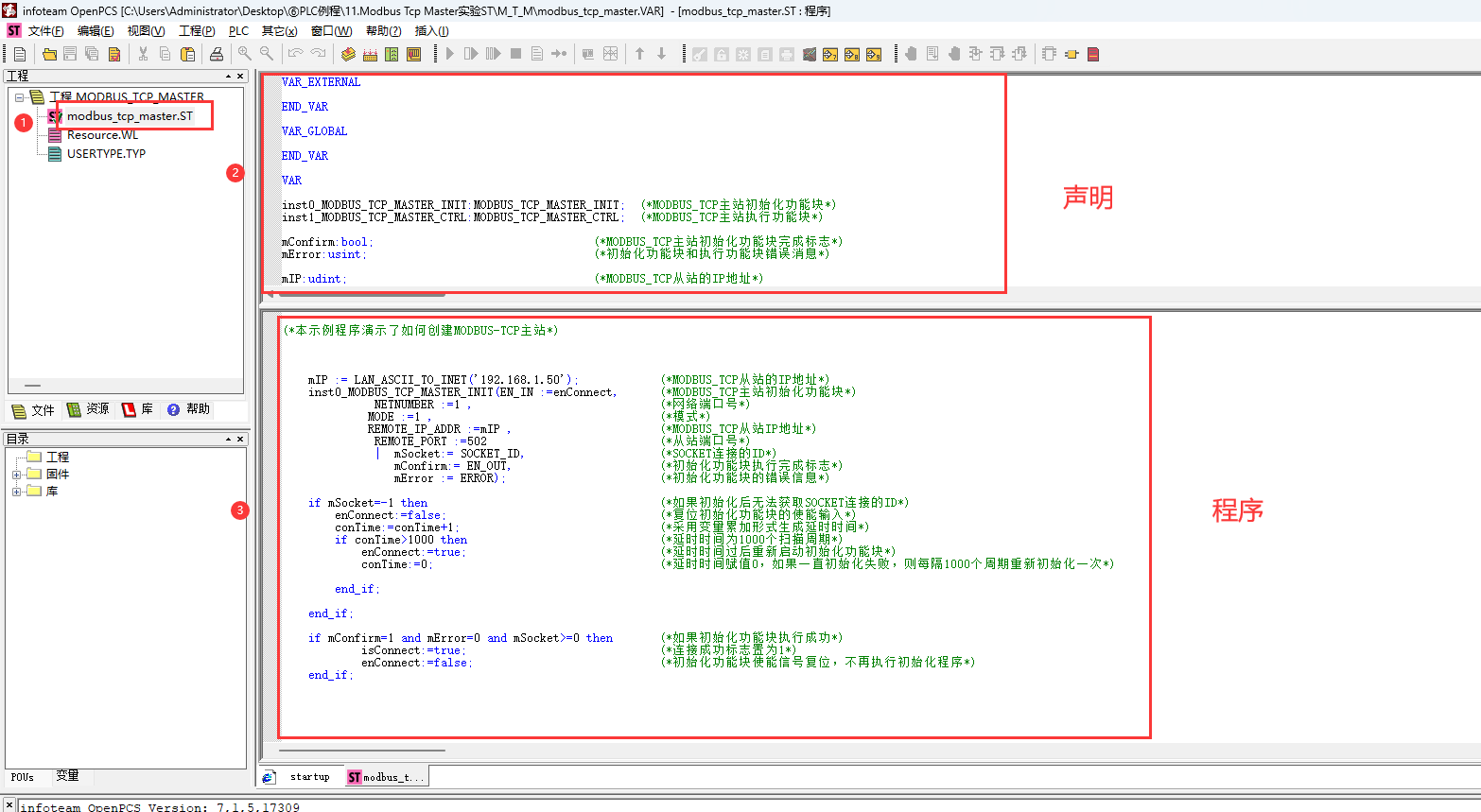This screenshot has width=1481, height=812.
Task: Click the New file toolbar icon
Action: click(x=20, y=54)
